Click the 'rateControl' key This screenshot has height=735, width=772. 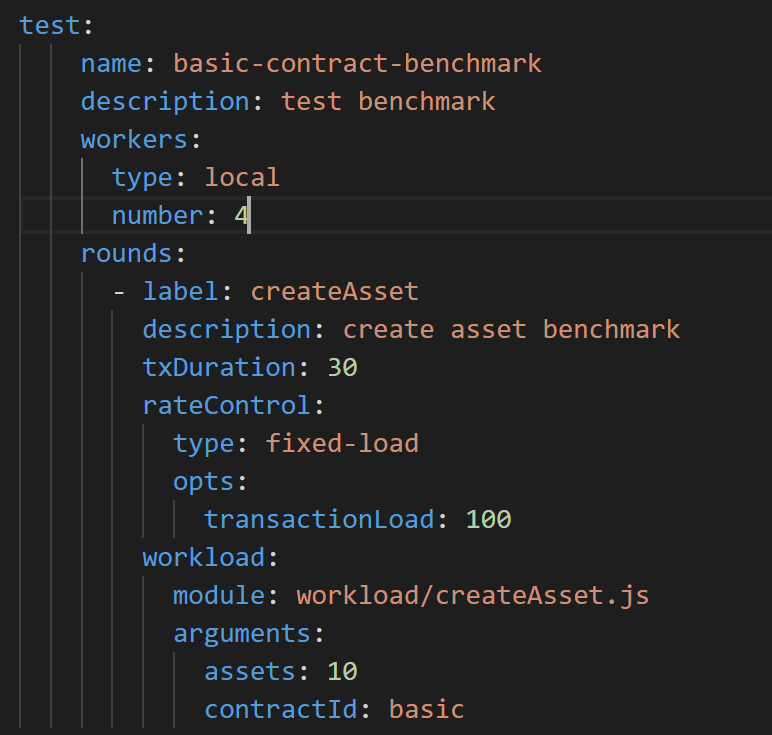tap(227, 405)
